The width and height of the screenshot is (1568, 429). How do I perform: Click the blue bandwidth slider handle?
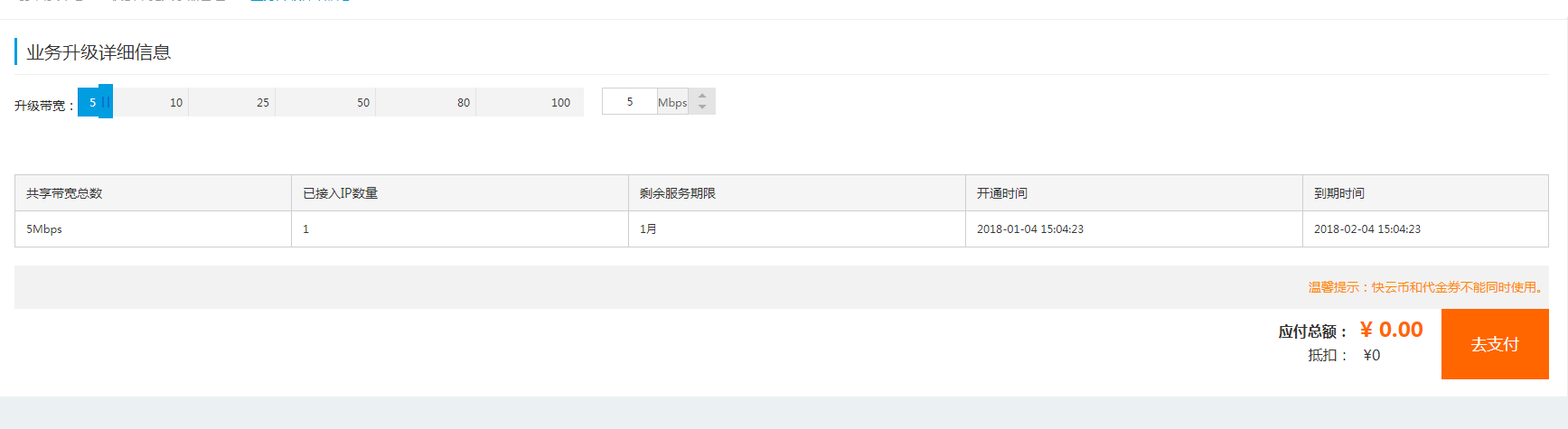106,102
